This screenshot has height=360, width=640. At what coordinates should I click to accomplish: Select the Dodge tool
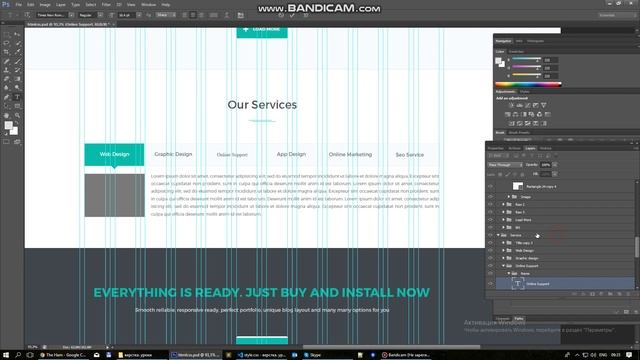[17, 88]
